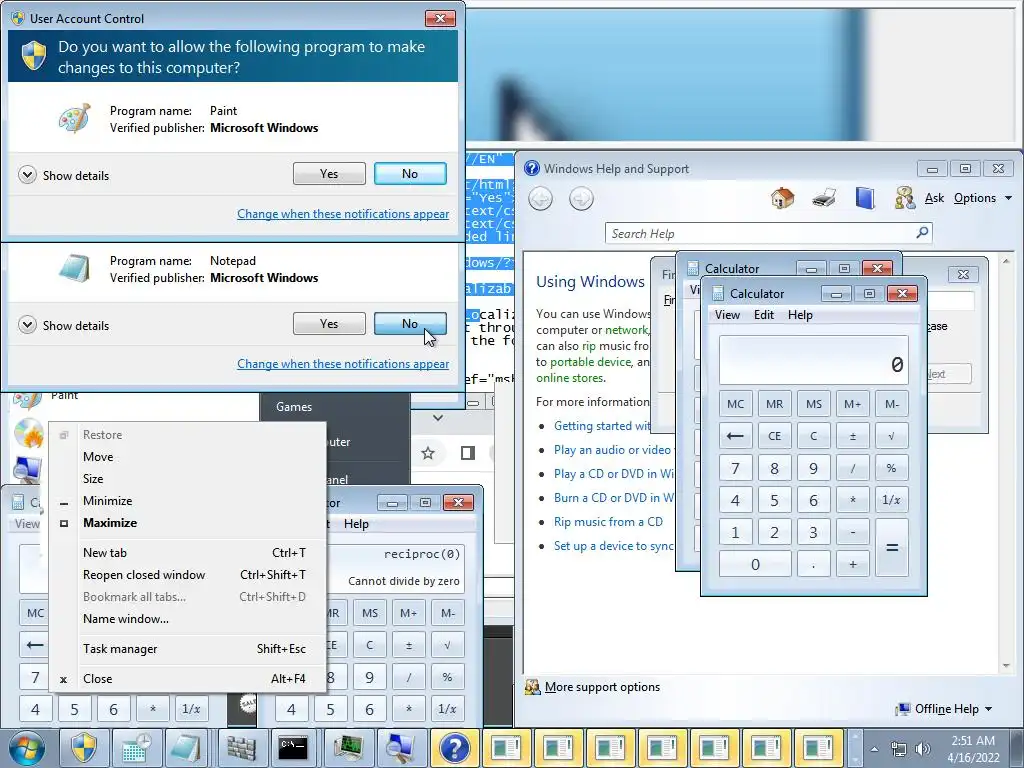Select New tab in the context menu
The width and height of the screenshot is (1024, 768).
tap(187, 552)
